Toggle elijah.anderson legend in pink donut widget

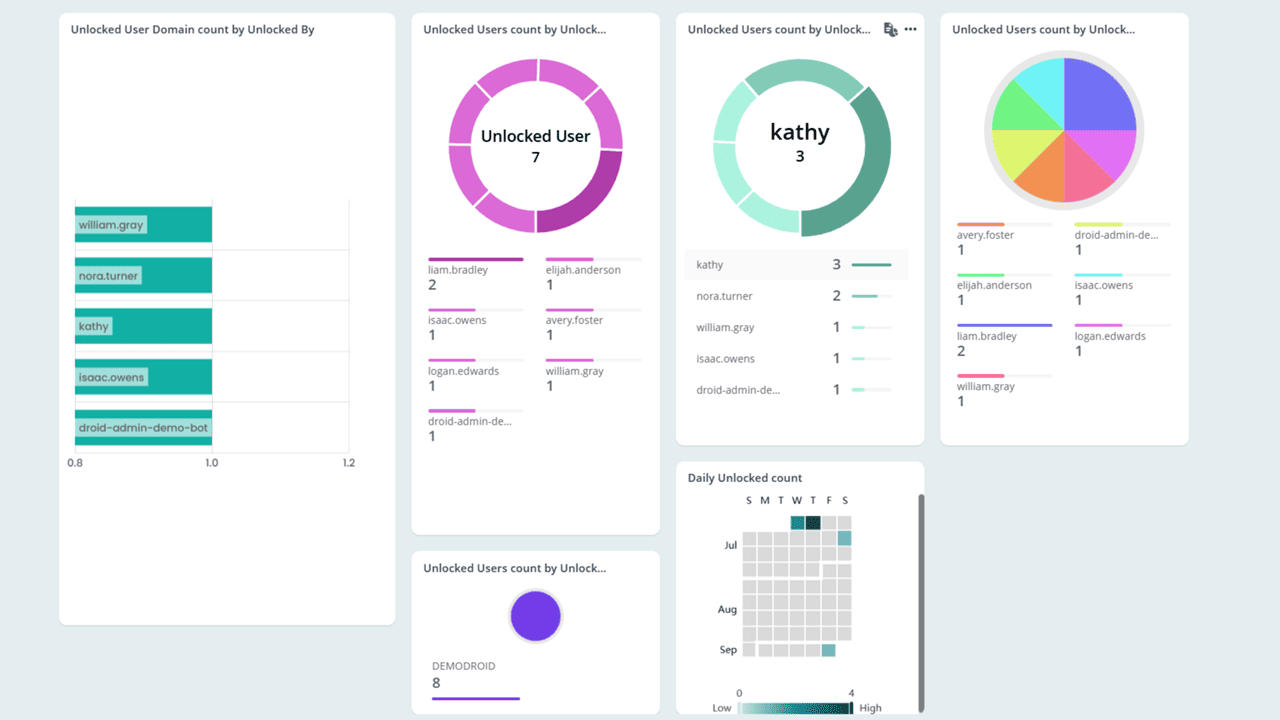click(583, 270)
